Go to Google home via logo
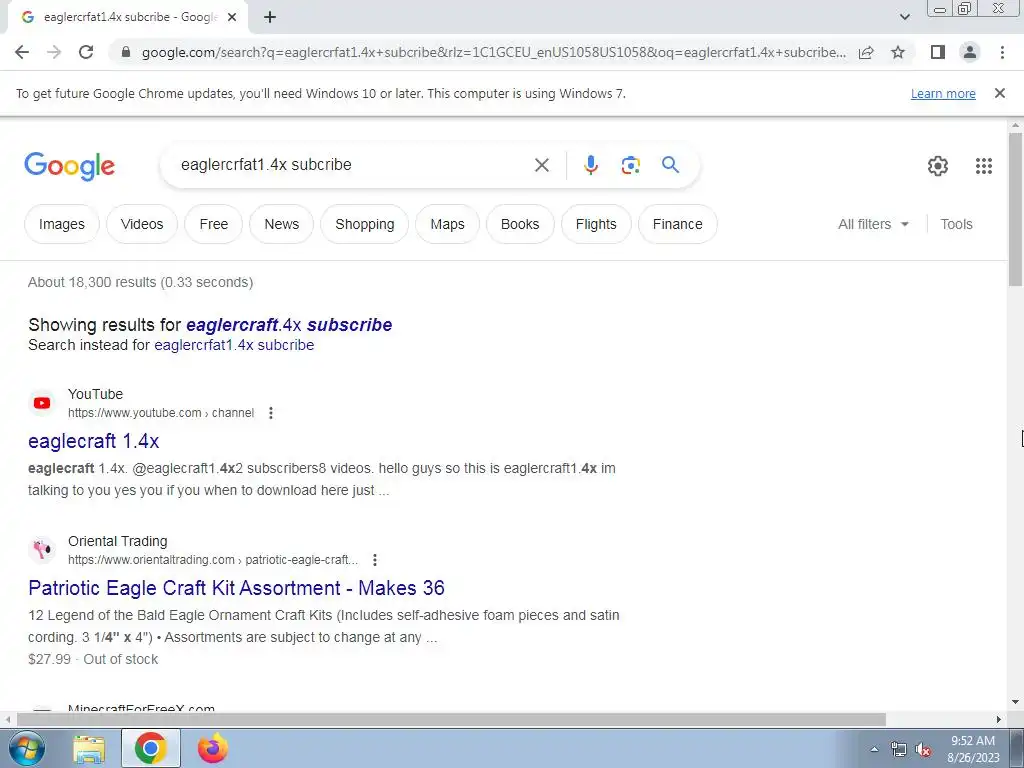The width and height of the screenshot is (1024, 768). click(x=70, y=166)
